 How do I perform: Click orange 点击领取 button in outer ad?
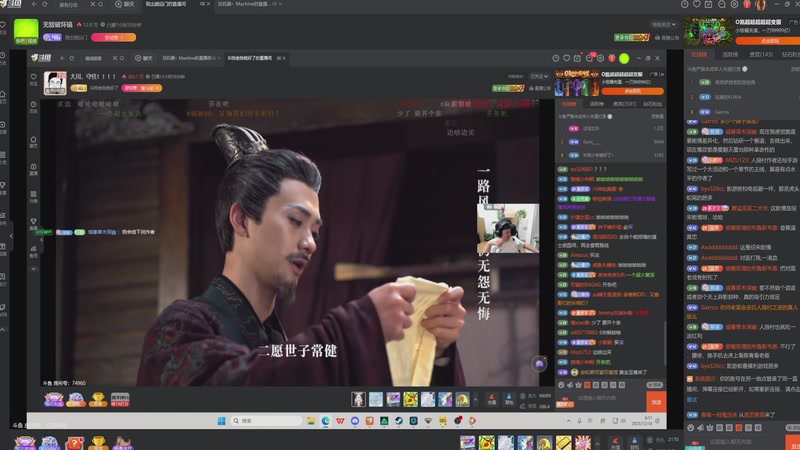tap(768, 41)
